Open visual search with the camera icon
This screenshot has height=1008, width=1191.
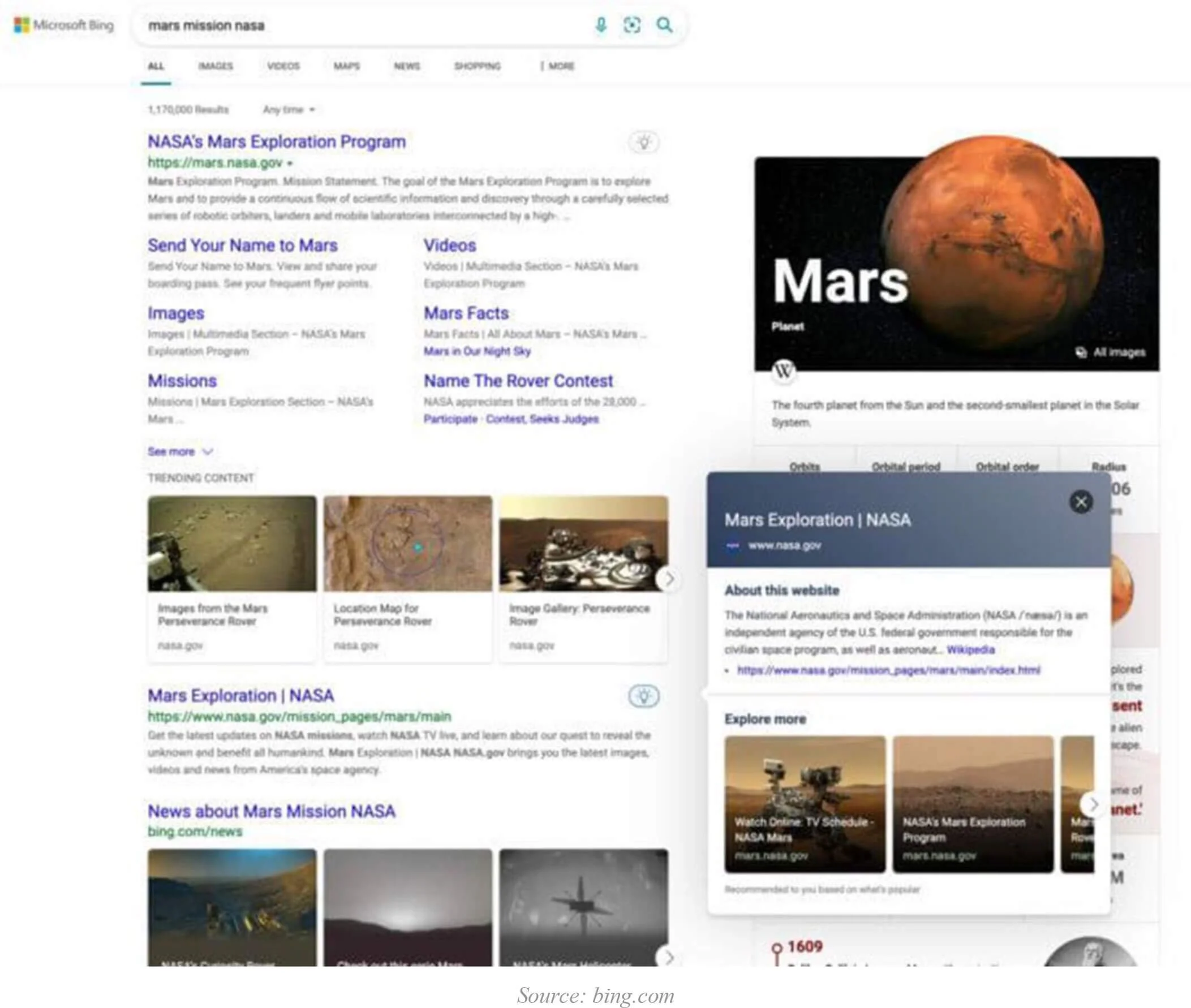tap(632, 25)
